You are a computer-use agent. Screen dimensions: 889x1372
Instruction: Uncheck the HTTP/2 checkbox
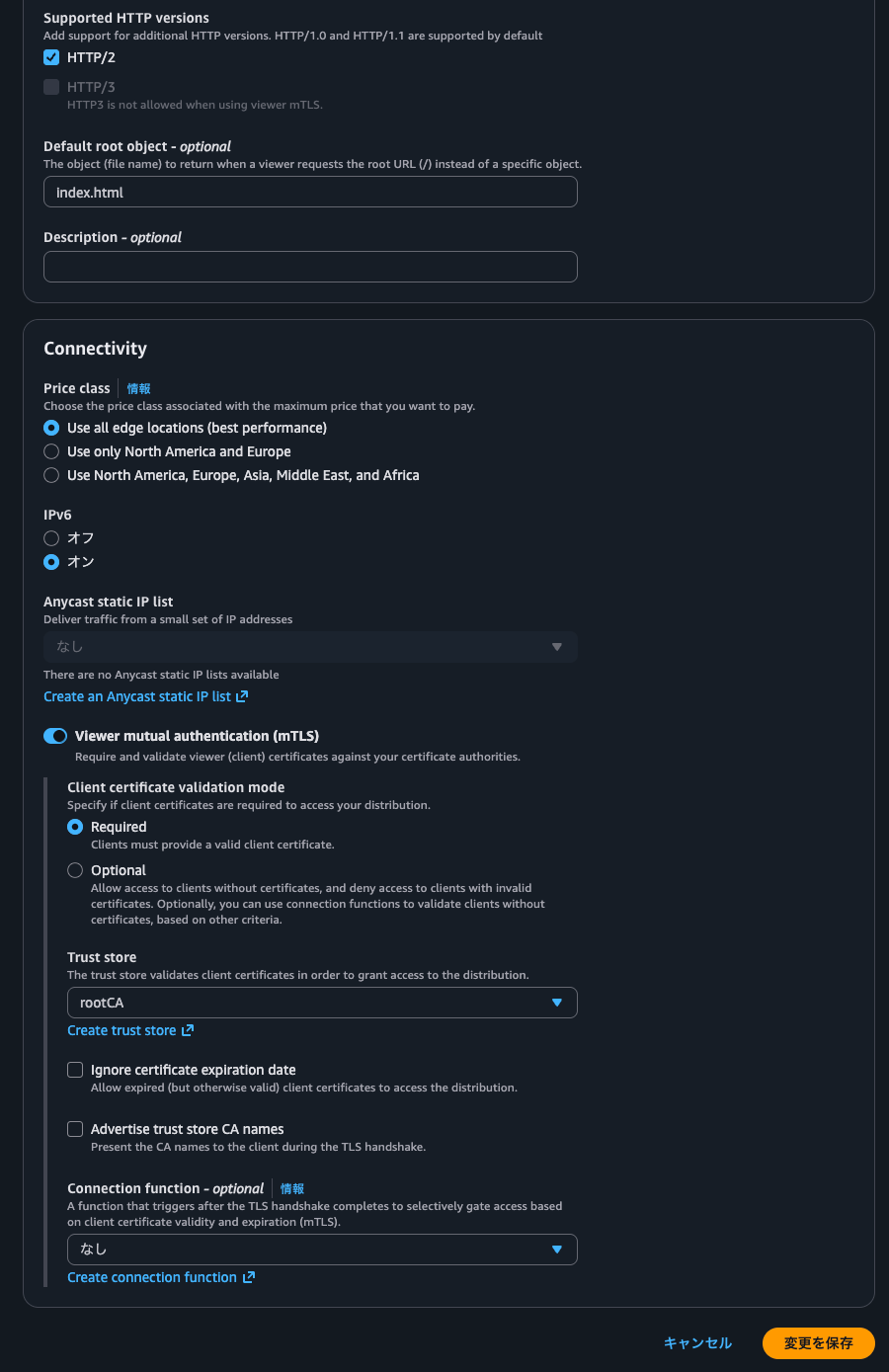[51, 57]
